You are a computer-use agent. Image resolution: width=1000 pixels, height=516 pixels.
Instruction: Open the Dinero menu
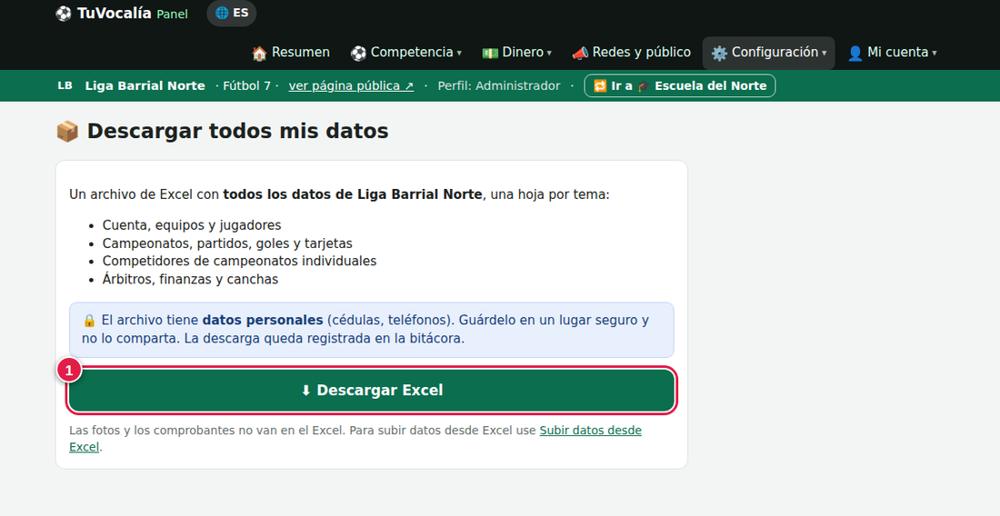(x=517, y=52)
